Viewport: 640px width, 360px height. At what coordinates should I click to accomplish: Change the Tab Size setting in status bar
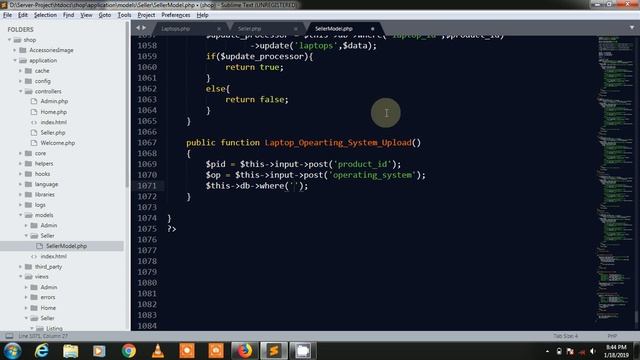565,336
